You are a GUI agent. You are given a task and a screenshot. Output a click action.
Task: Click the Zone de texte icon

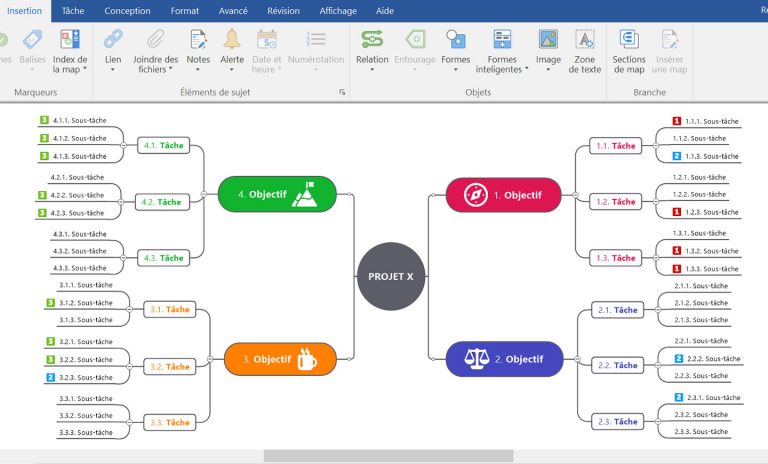(x=585, y=40)
